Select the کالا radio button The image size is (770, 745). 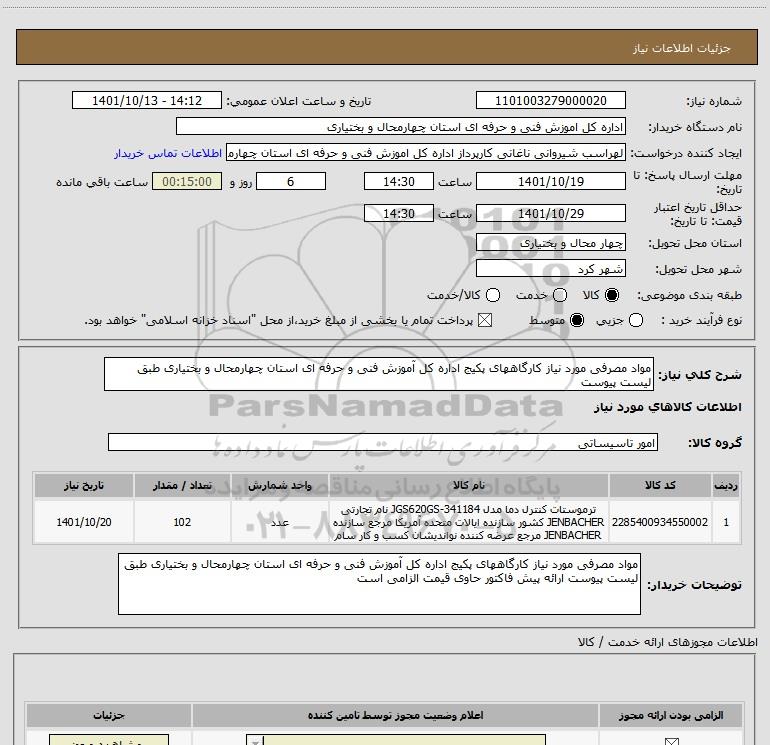(x=612, y=295)
